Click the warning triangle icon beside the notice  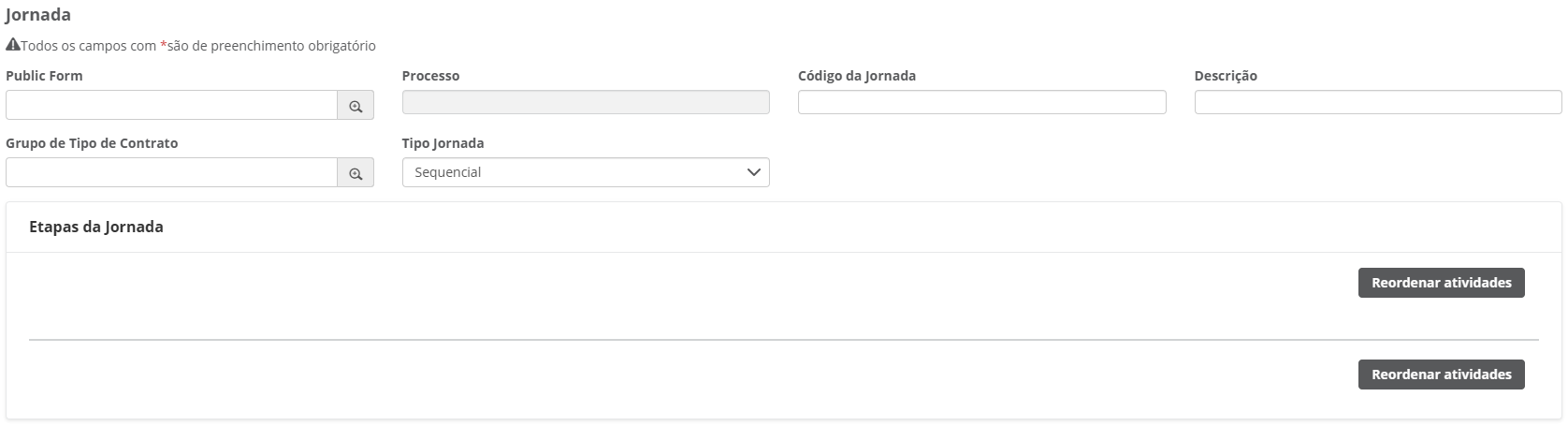tap(13, 45)
